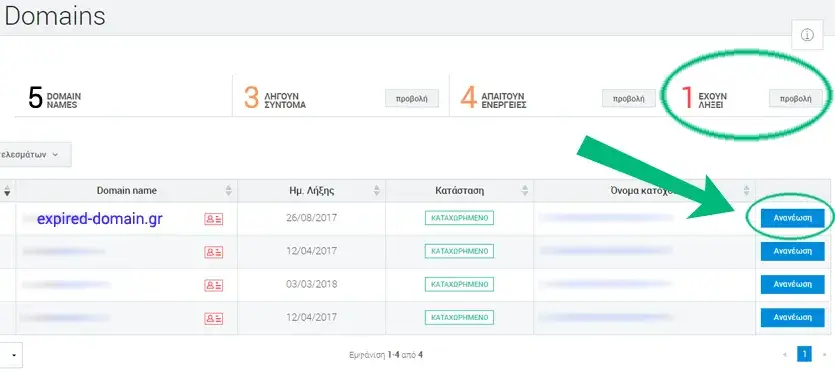View expired domains via ΕΧΟΥΝ ΛΗΞΕΙ προβολή

[796, 99]
